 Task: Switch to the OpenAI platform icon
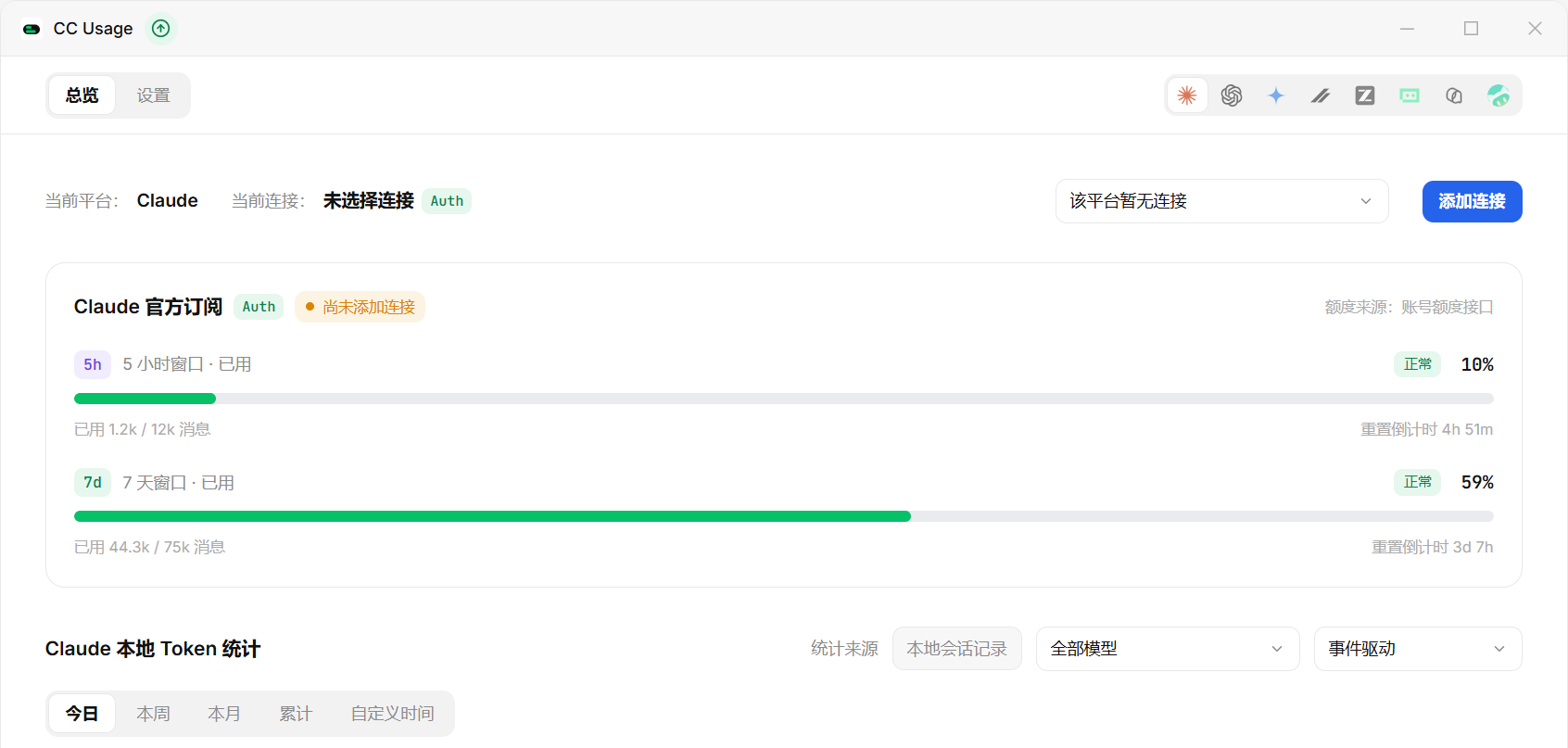coord(1232,95)
